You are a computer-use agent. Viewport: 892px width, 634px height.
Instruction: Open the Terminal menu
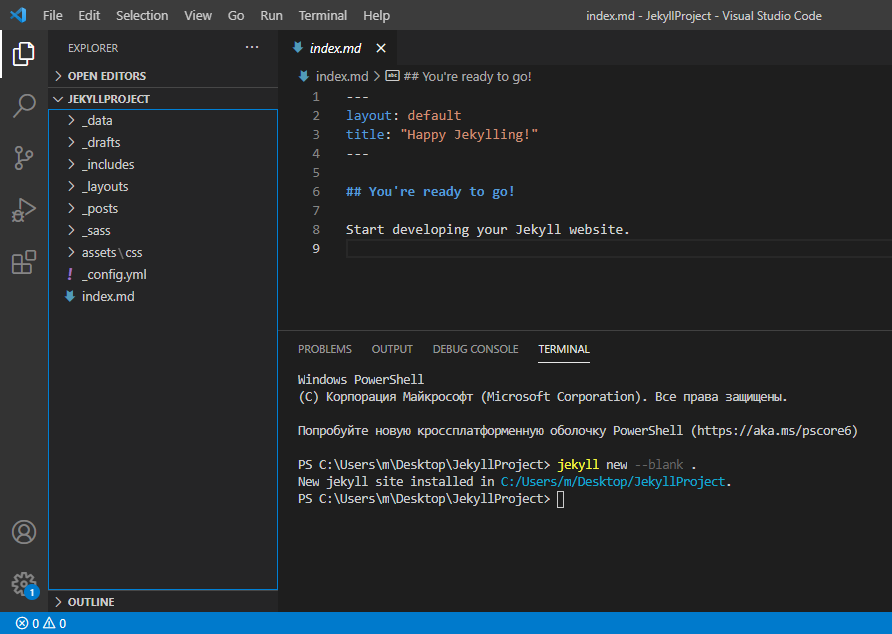[x=323, y=15]
